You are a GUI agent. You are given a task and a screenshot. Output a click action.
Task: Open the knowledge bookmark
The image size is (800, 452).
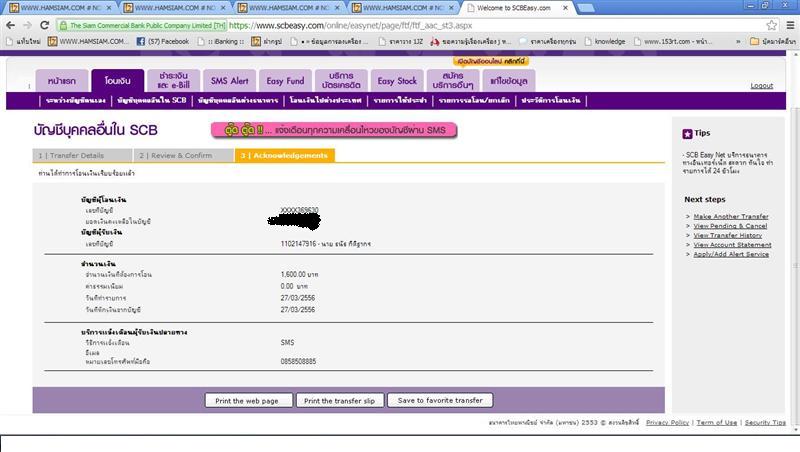[x=605, y=41]
